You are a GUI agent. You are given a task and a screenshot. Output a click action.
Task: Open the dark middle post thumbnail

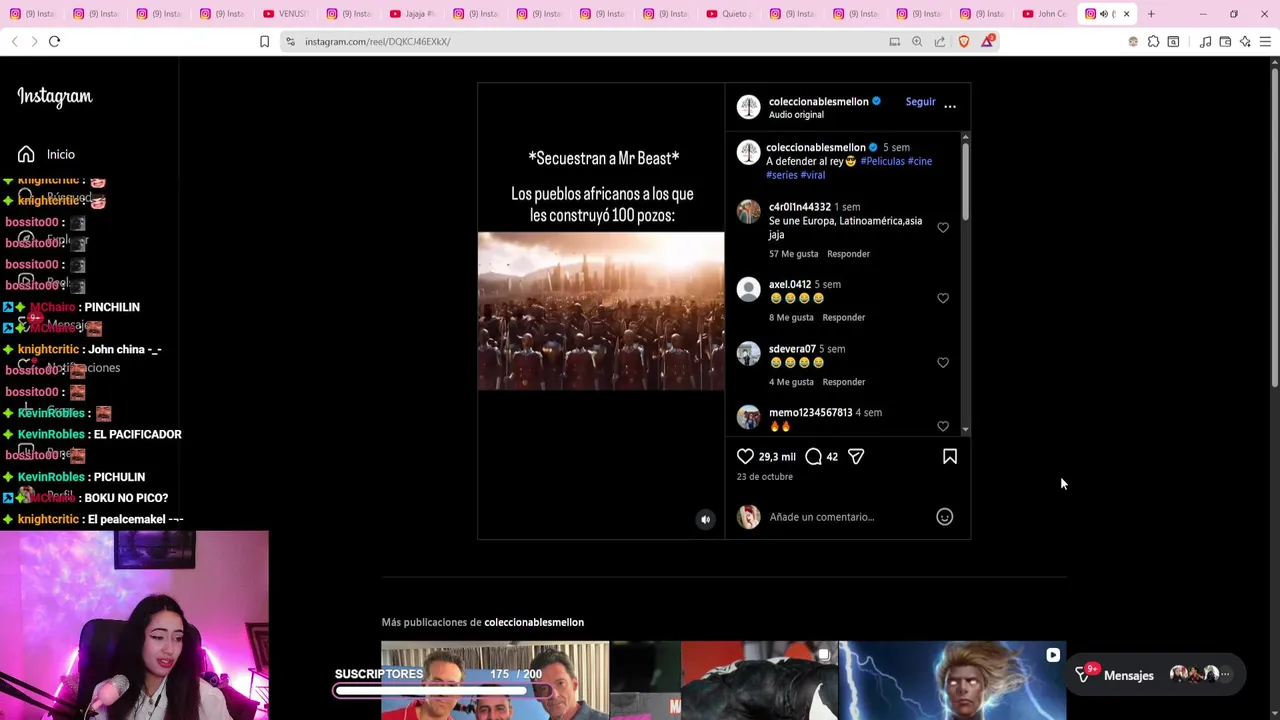click(x=724, y=681)
